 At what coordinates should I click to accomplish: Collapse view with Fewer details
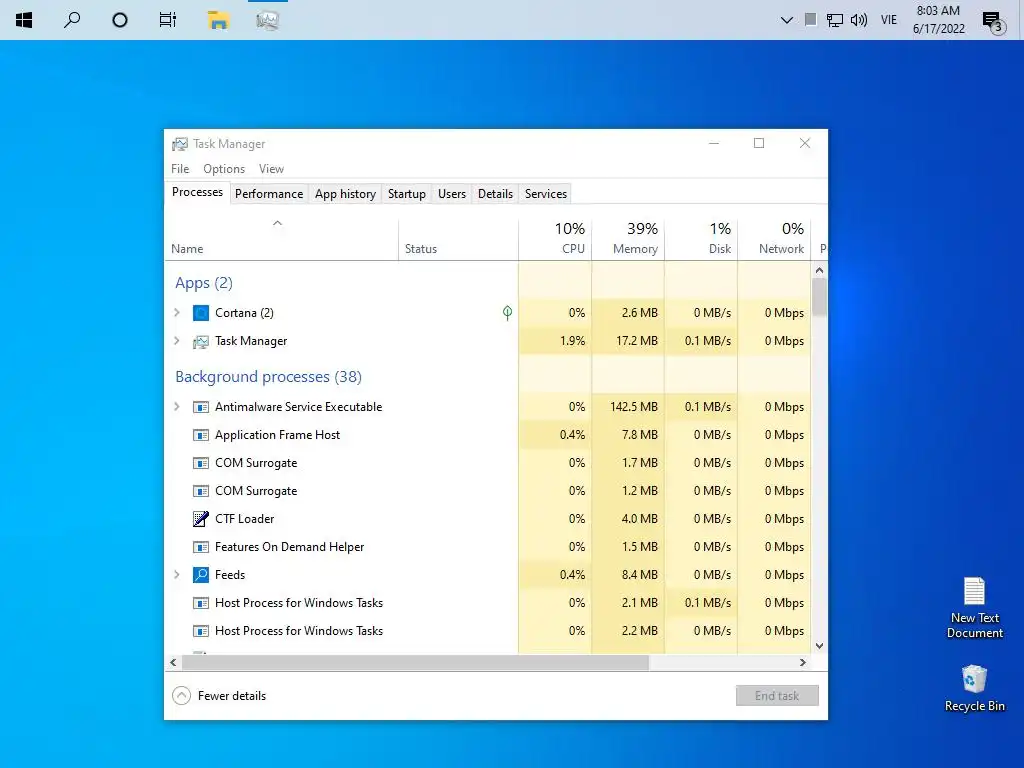pos(219,696)
